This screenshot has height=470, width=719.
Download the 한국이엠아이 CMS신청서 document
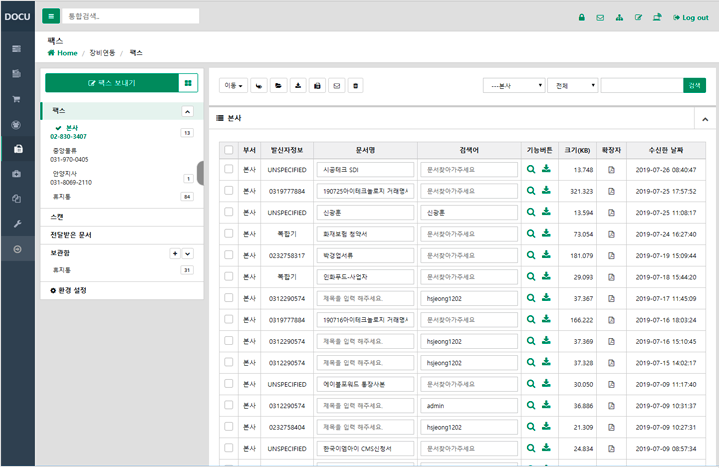[546, 448]
